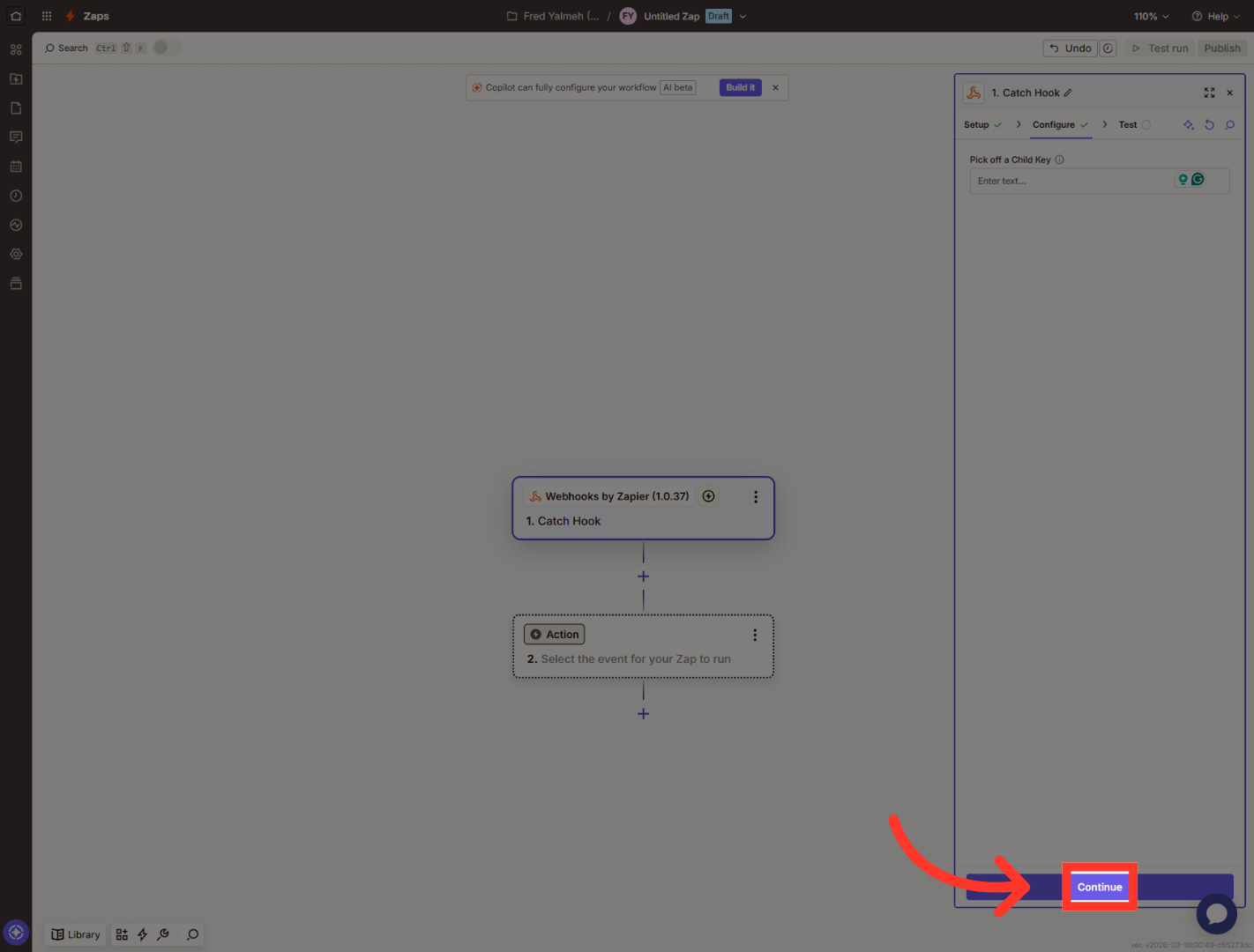Screen dimensions: 1254x952
Task: Focus the Pick off a Child Key text field
Action: pyautogui.click(x=1100, y=181)
